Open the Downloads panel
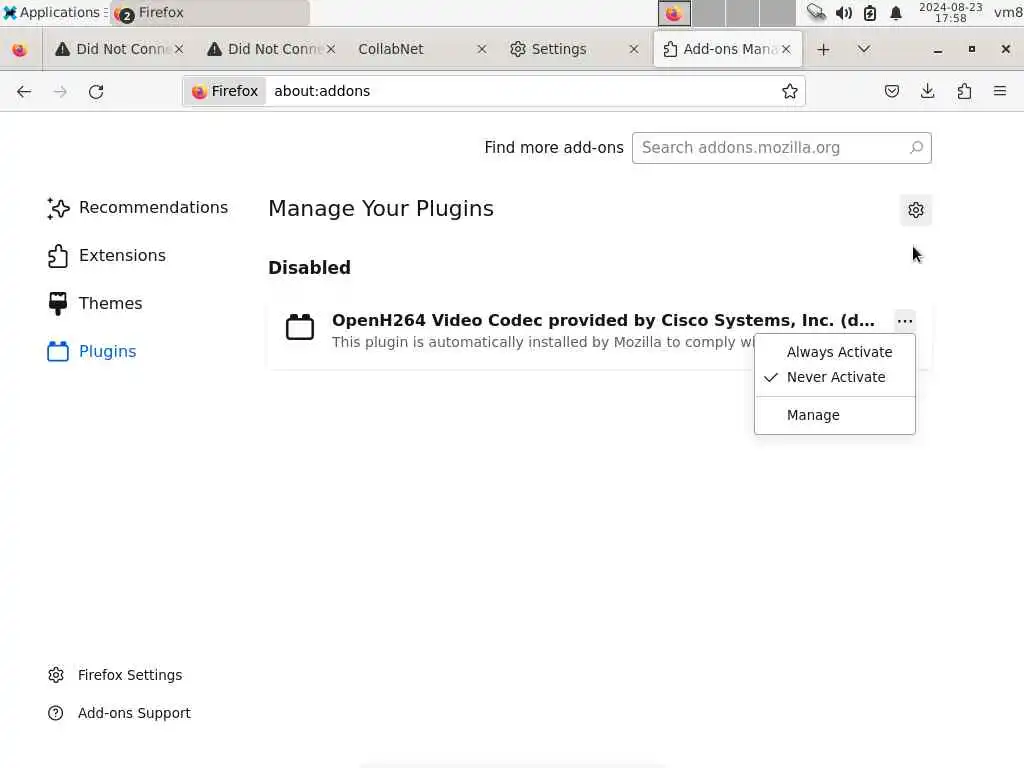 click(x=927, y=91)
